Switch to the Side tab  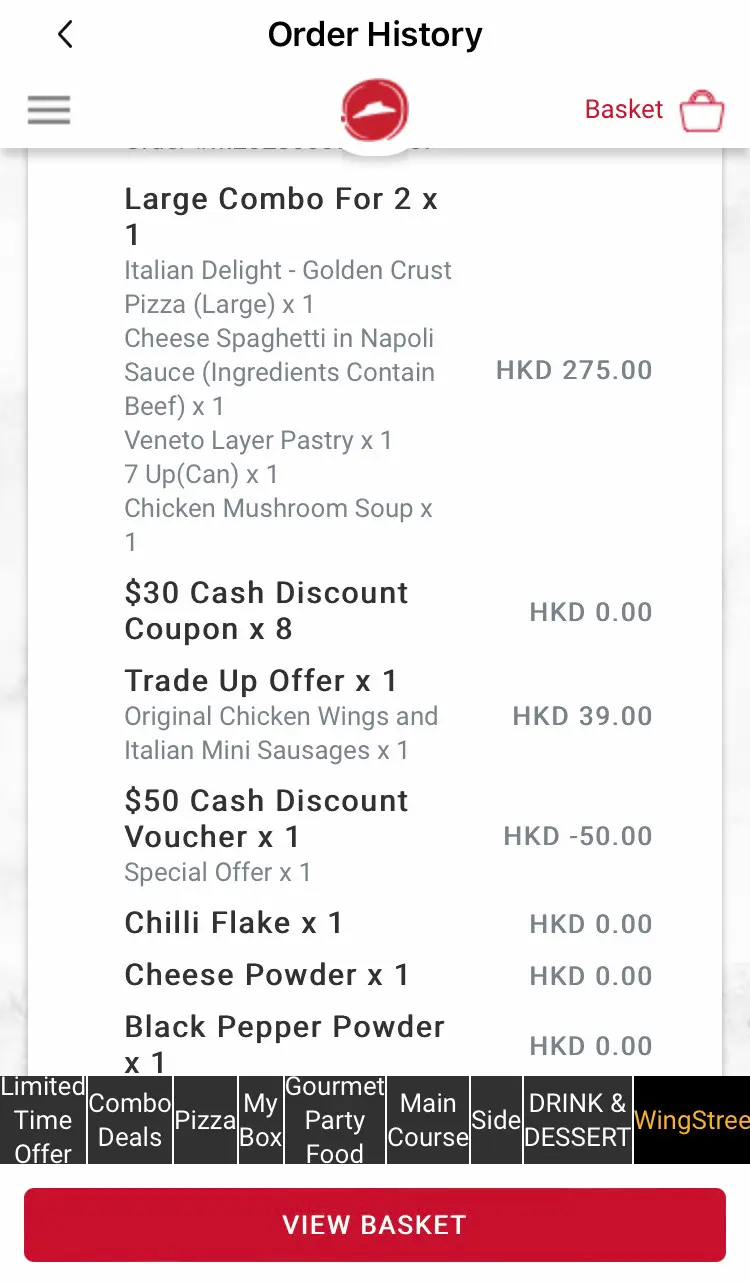[496, 1120]
